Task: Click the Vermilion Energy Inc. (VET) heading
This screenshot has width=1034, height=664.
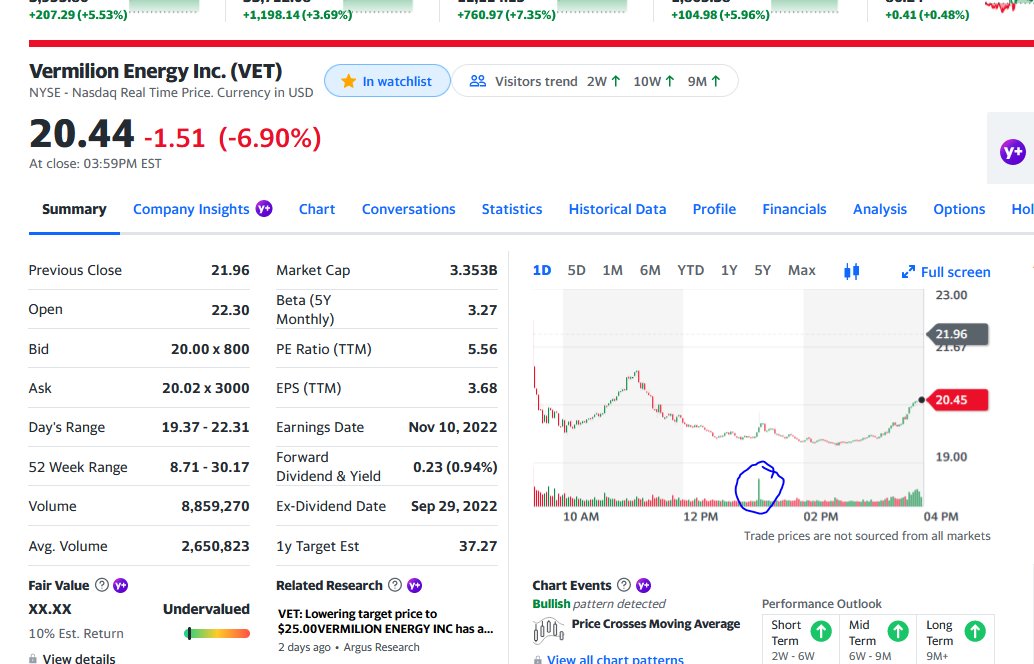Action: [156, 71]
